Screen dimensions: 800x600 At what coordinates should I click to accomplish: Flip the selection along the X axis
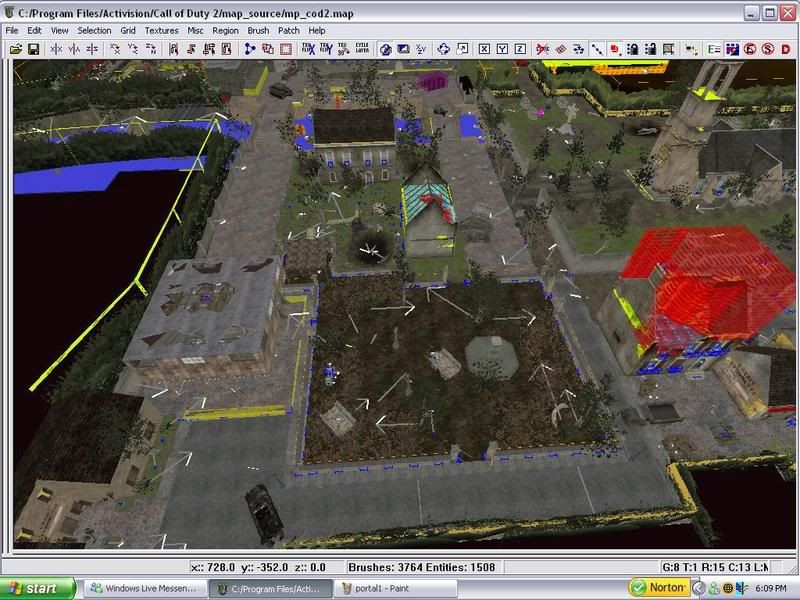[x=54, y=48]
